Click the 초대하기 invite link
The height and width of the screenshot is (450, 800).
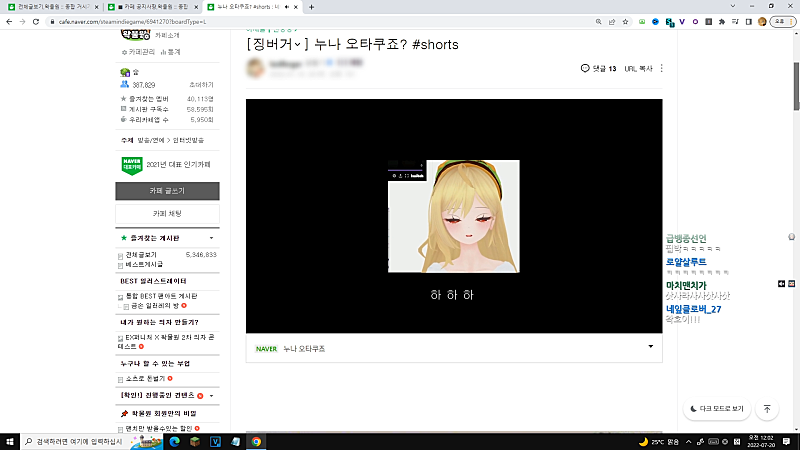click(x=202, y=85)
